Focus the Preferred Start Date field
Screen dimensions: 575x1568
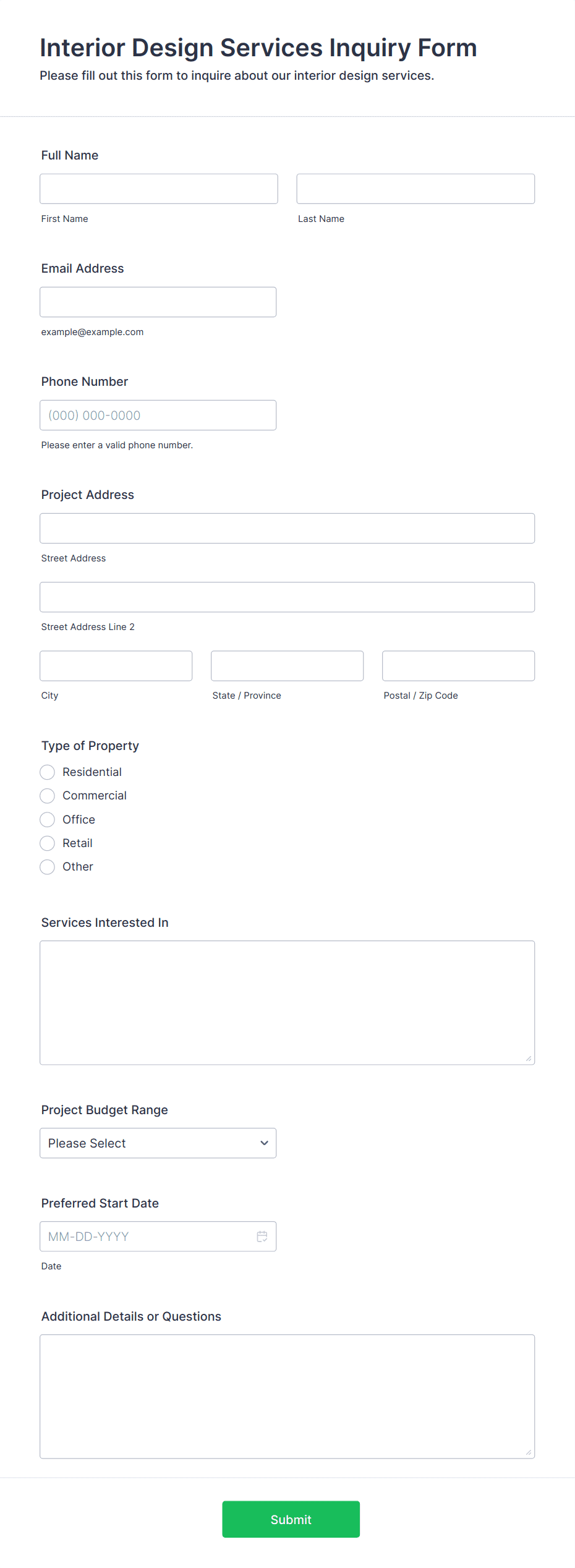(158, 1237)
